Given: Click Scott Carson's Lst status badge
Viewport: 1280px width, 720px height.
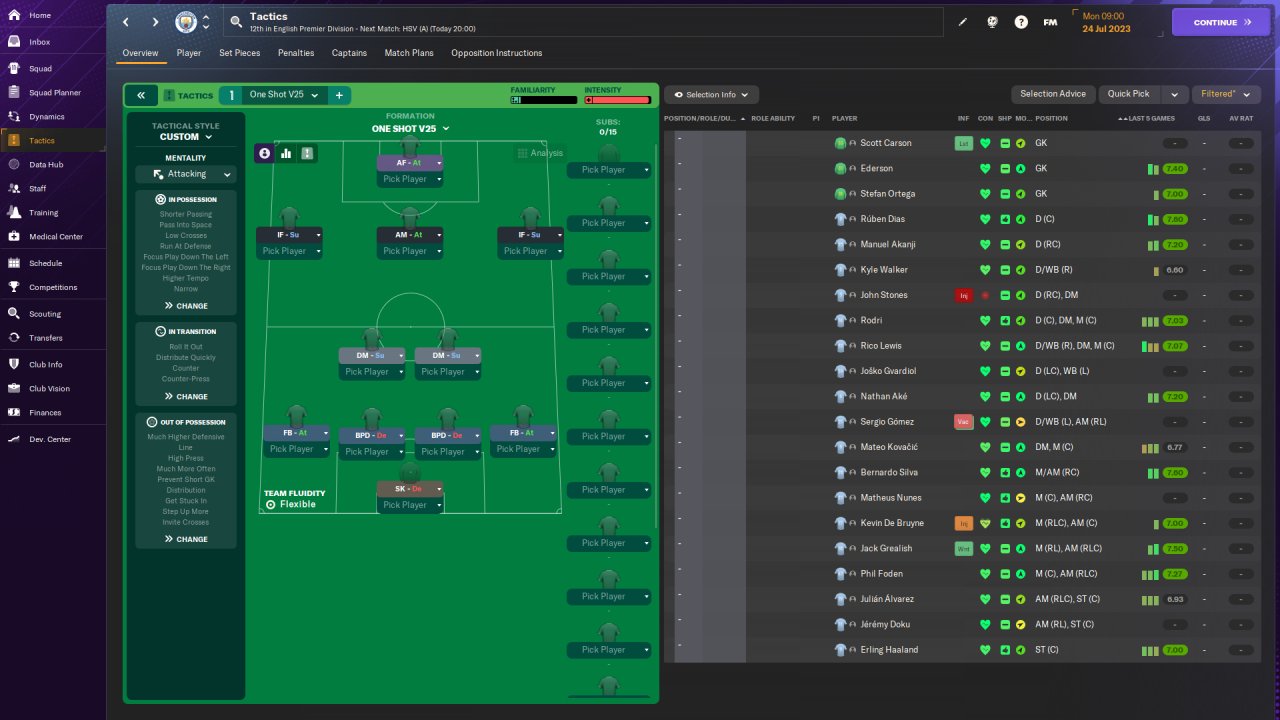Looking at the screenshot, I should click(x=964, y=143).
